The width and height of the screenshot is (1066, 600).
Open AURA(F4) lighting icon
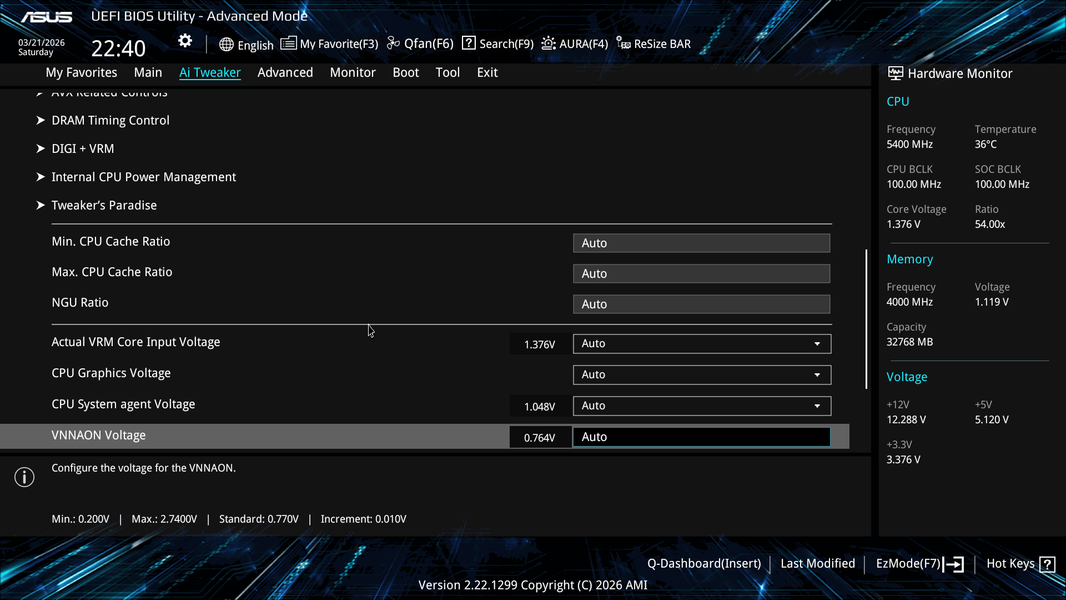tap(548, 43)
